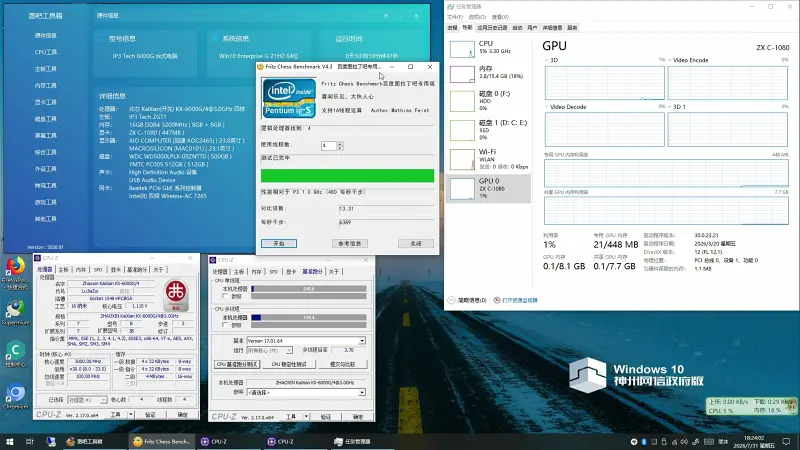Click CPU 稳定性测试 button in CPU-Z
The height and width of the screenshot is (450, 800).
[x=289, y=364]
